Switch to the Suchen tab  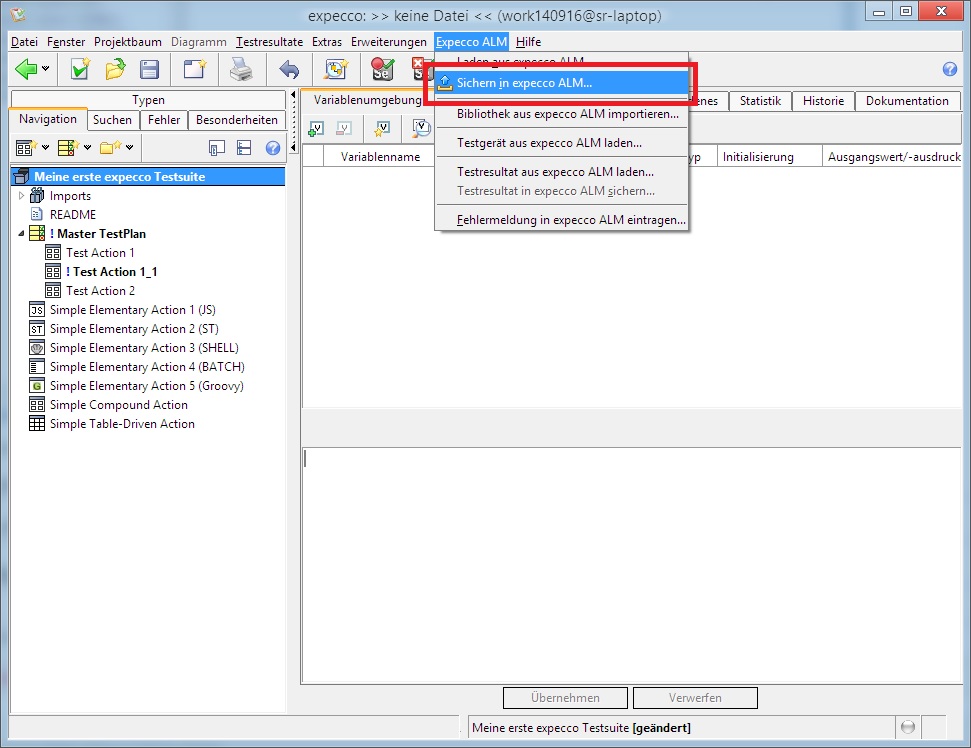pos(112,120)
